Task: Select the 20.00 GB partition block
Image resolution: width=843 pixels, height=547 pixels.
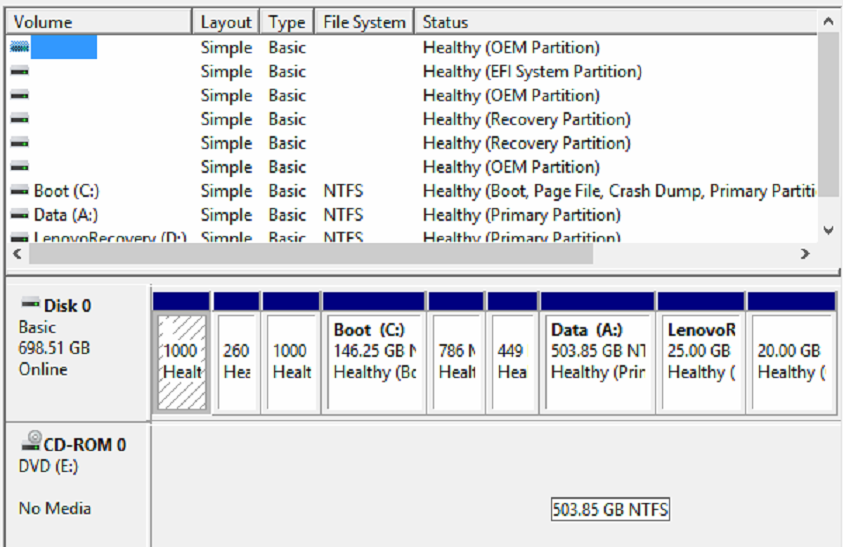Action: pyautogui.click(x=790, y=362)
